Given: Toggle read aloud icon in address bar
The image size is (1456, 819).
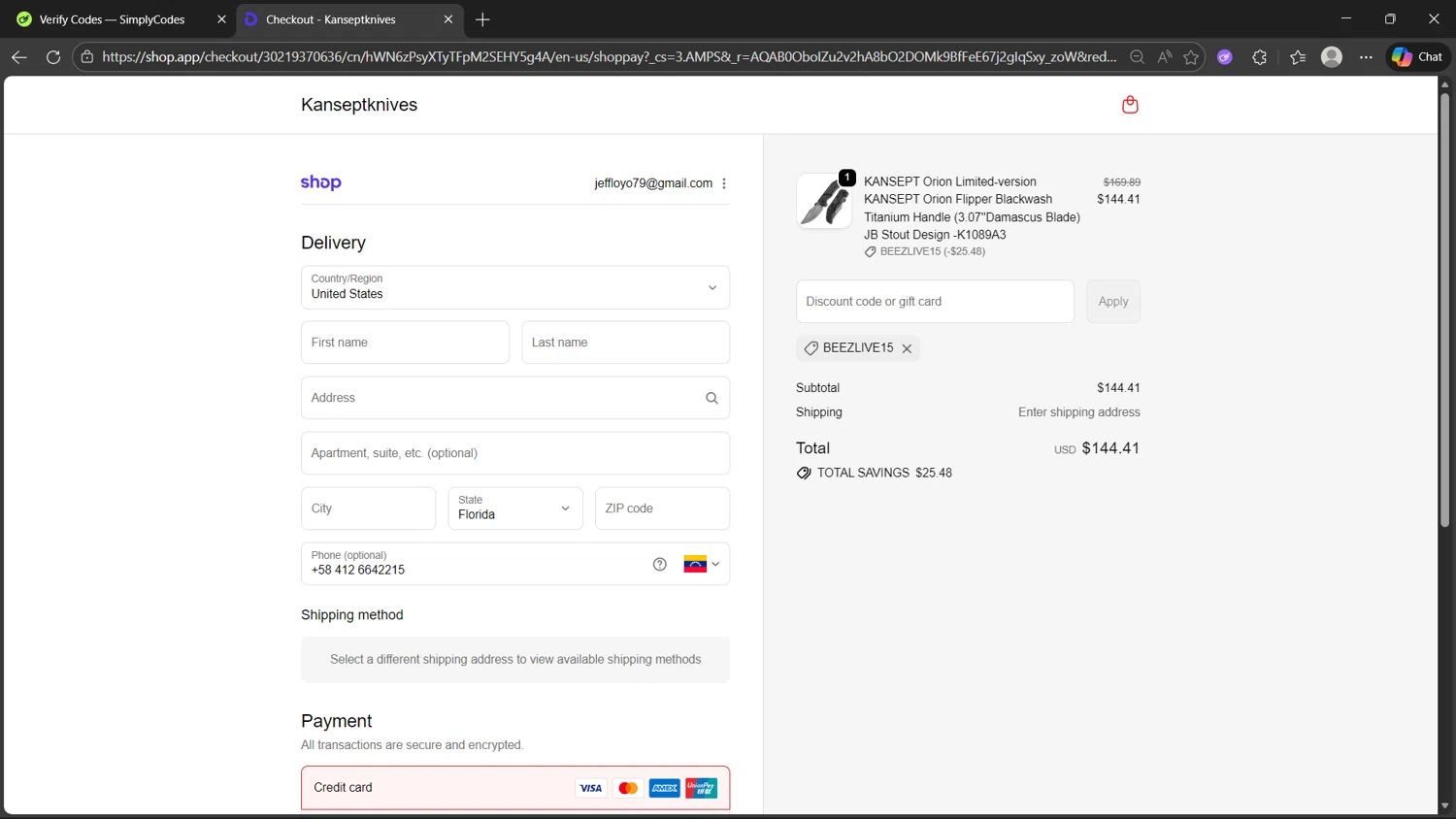Looking at the screenshot, I should click(1164, 57).
